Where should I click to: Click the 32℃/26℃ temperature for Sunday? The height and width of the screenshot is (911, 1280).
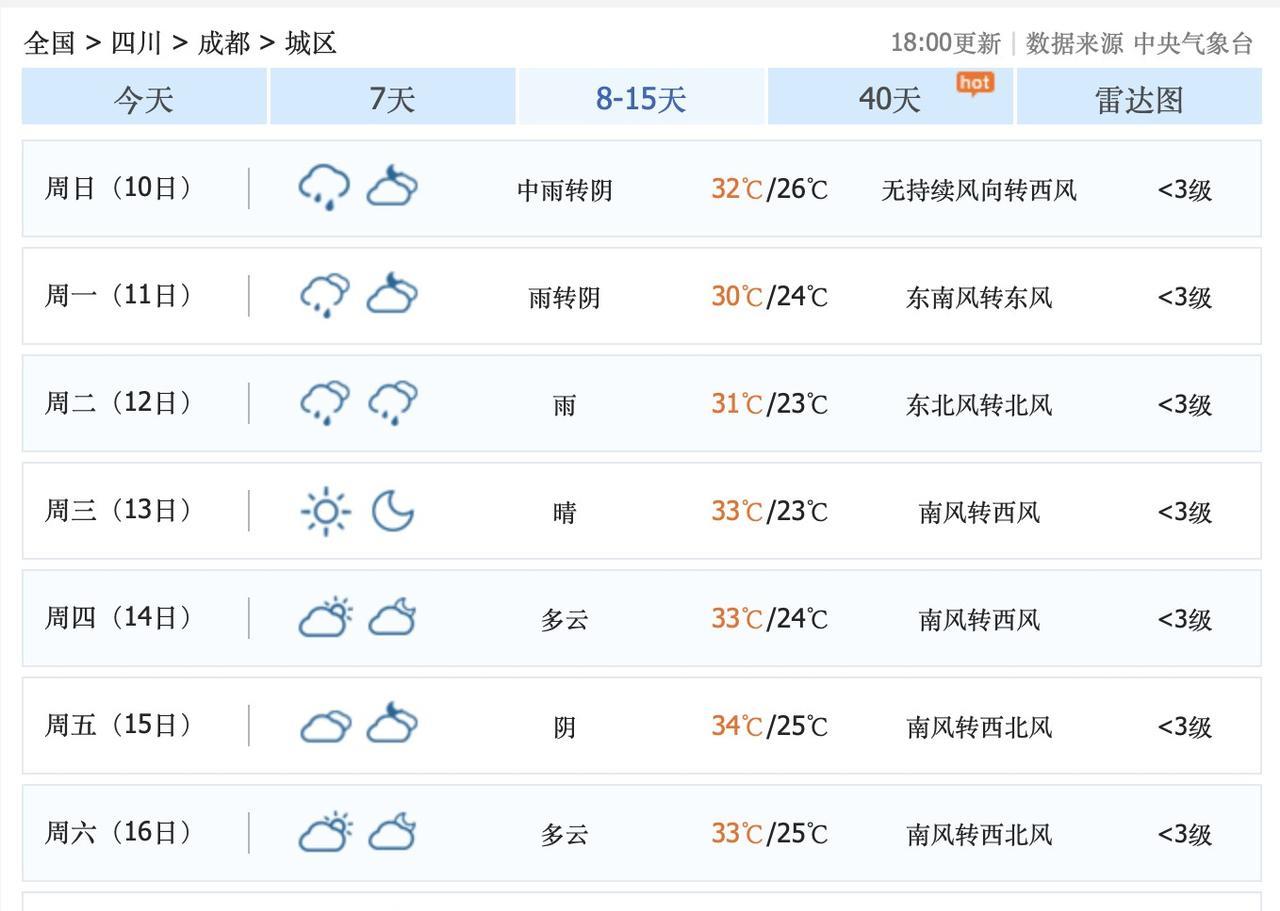(769, 188)
